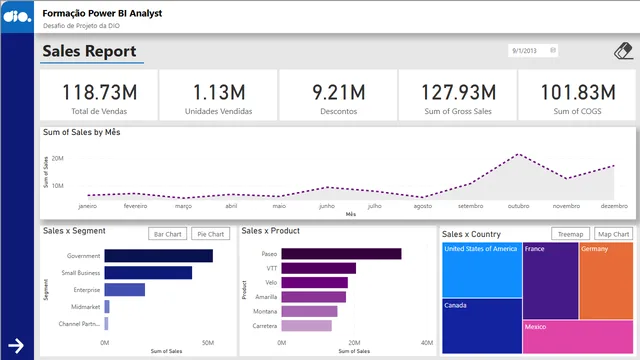Select the Canada treemap tile
The width and height of the screenshot is (640, 360).
pyautogui.click(x=482, y=326)
